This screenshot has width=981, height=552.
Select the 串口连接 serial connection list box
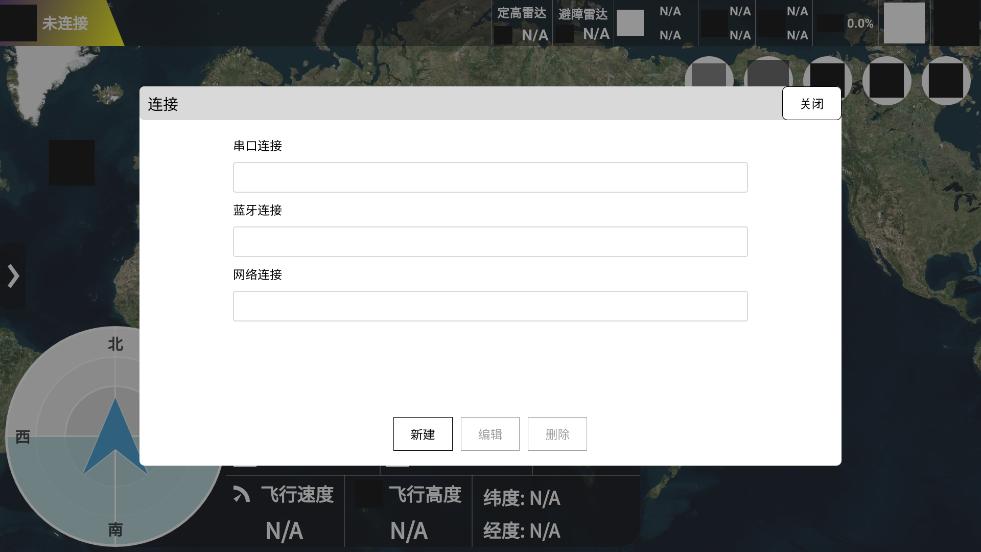click(490, 177)
